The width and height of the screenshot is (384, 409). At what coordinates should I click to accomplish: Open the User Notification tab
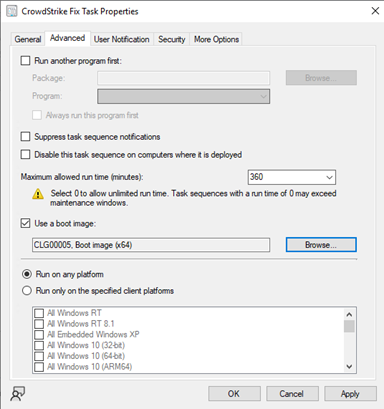(121, 39)
